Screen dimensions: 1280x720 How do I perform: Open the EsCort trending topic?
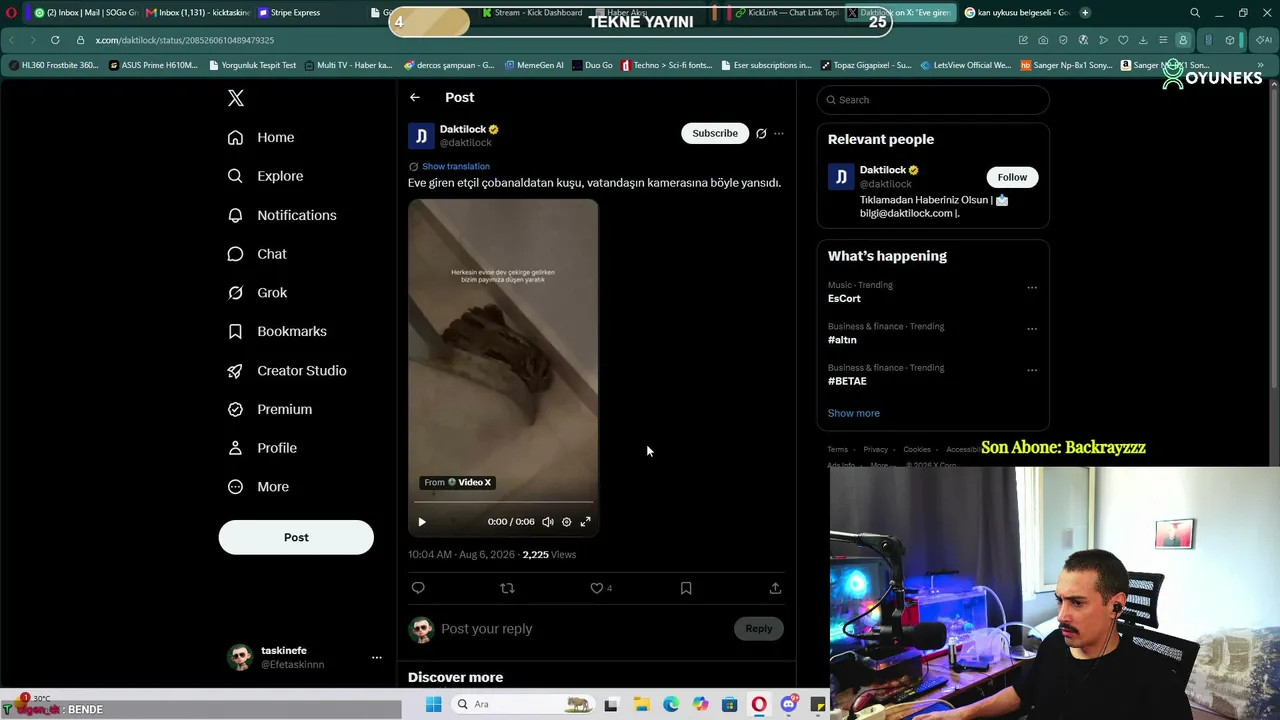[844, 299]
